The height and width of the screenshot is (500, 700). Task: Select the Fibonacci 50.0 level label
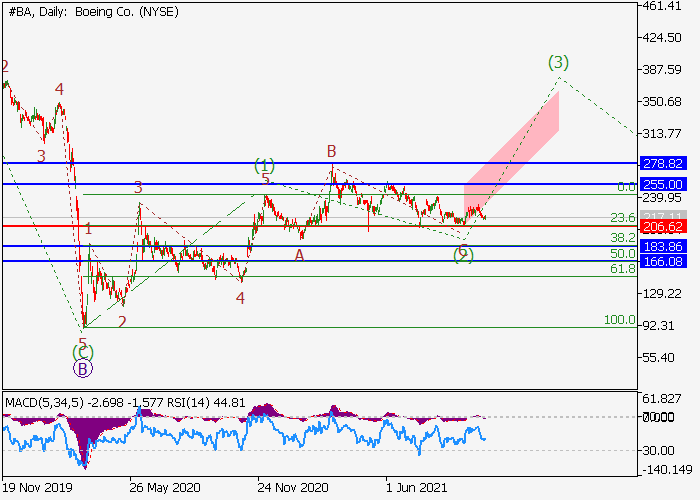click(x=623, y=254)
